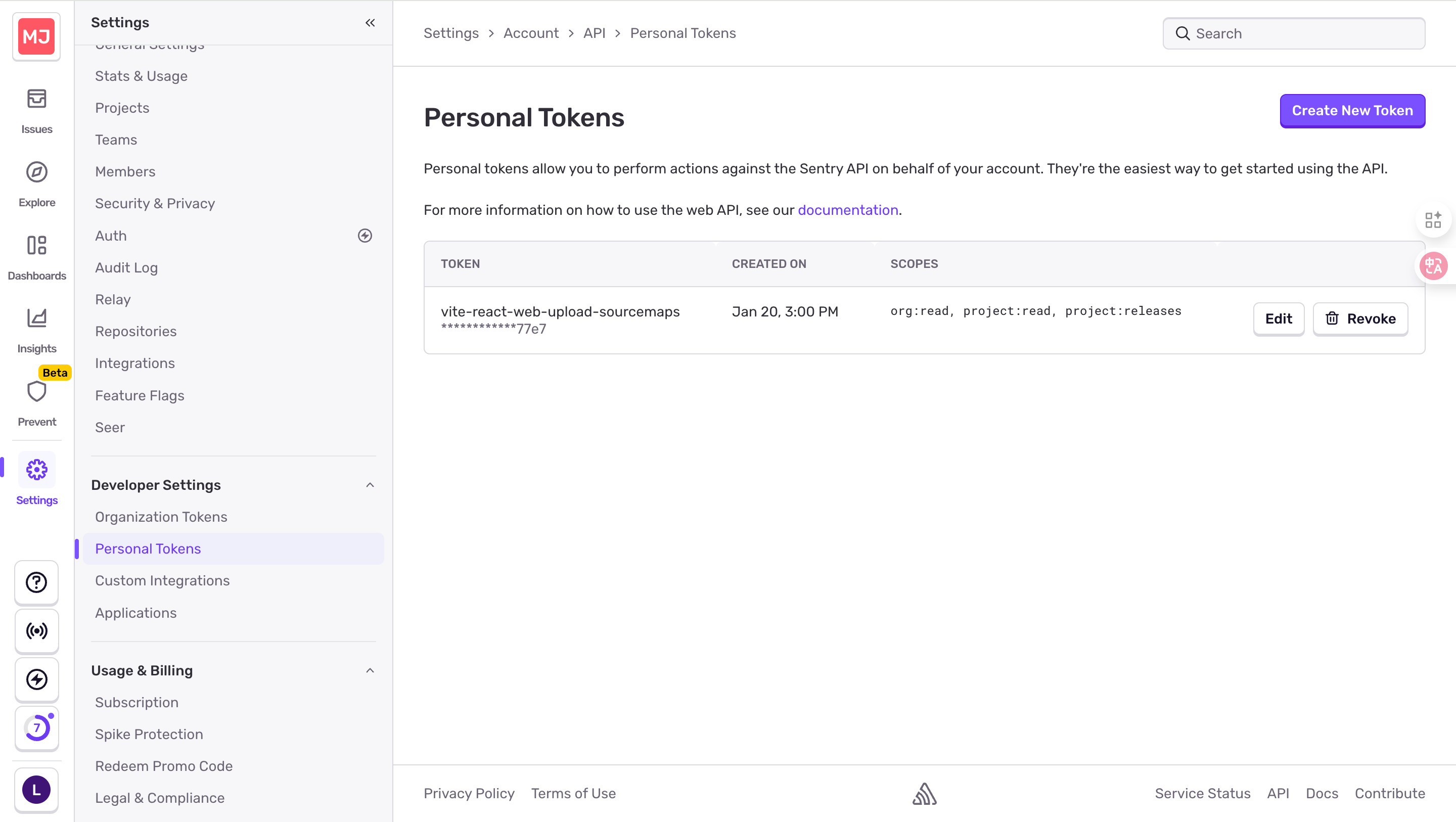Click the Settings breadcrumb

[451, 33]
